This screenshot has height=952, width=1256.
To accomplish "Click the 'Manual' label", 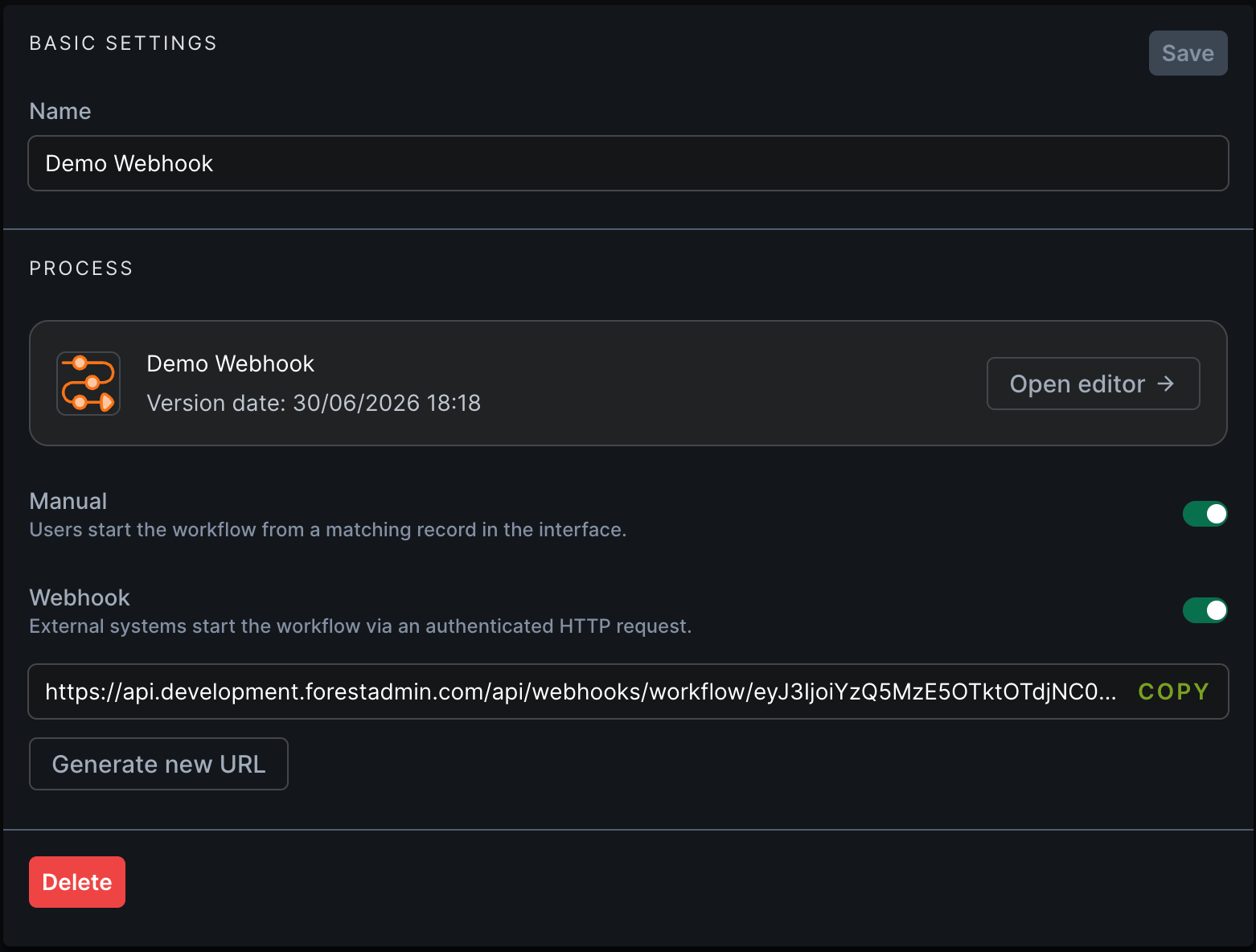I will point(68,501).
